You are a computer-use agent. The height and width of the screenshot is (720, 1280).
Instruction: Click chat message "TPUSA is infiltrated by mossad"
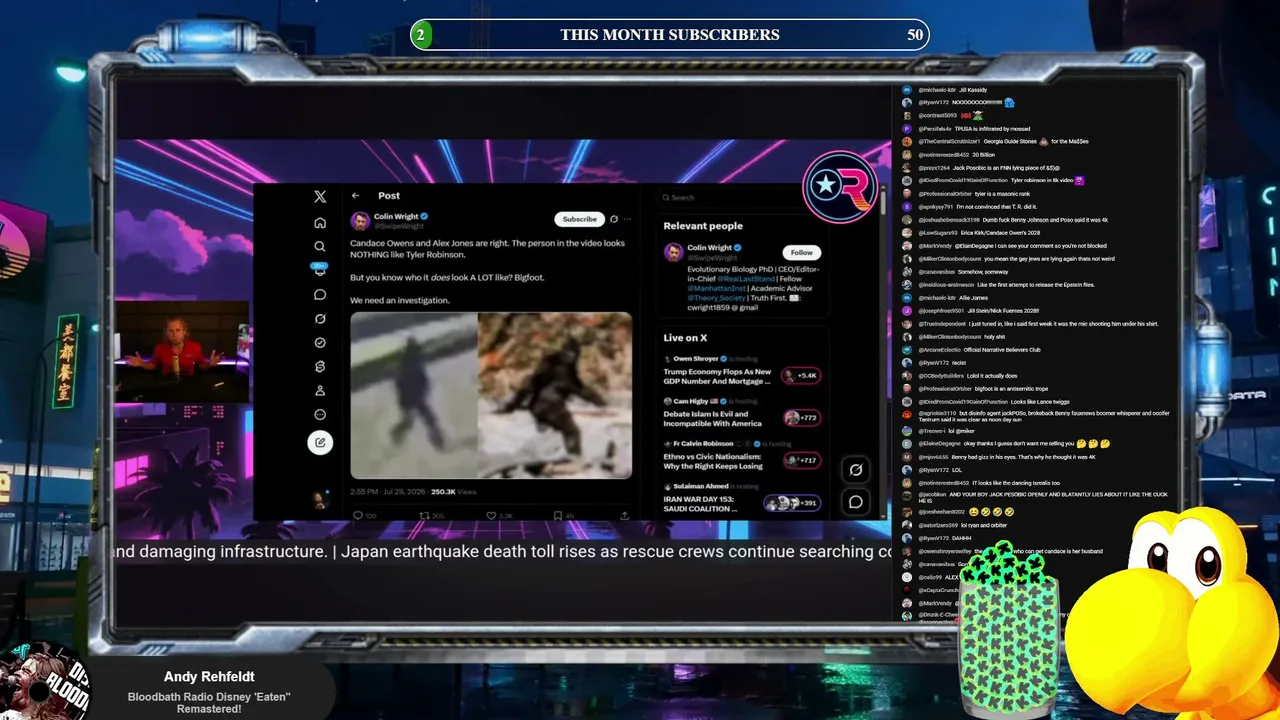click(992, 129)
